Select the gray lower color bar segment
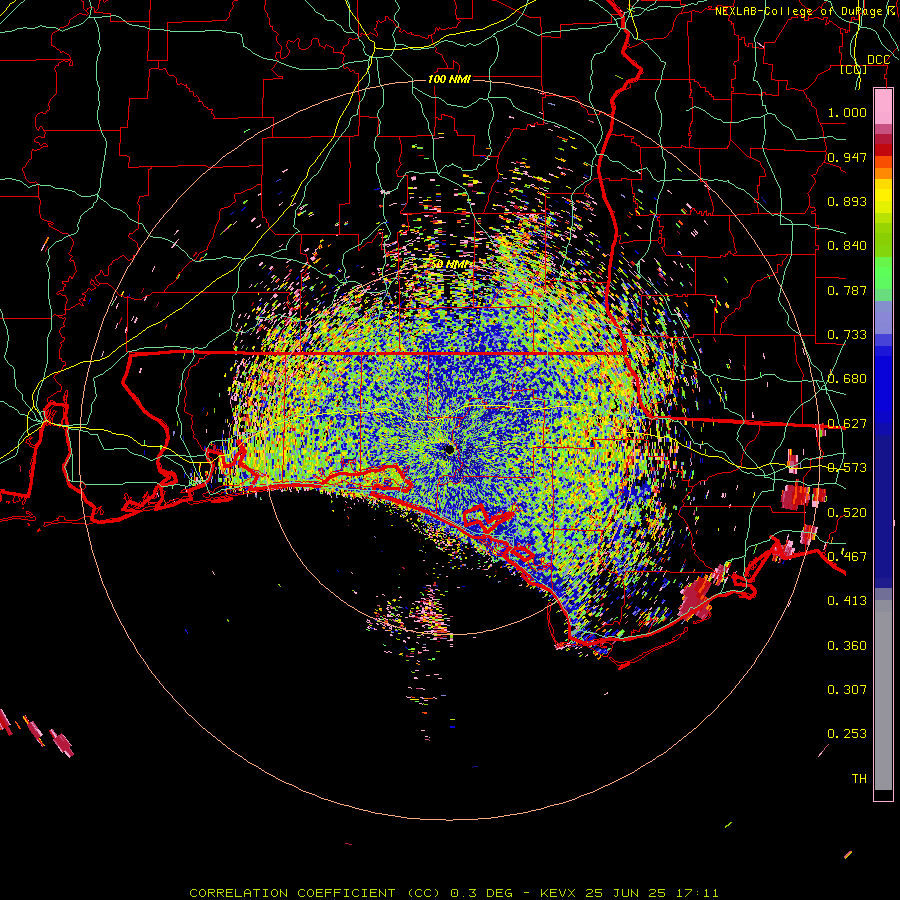This screenshot has width=900, height=900. [x=883, y=695]
